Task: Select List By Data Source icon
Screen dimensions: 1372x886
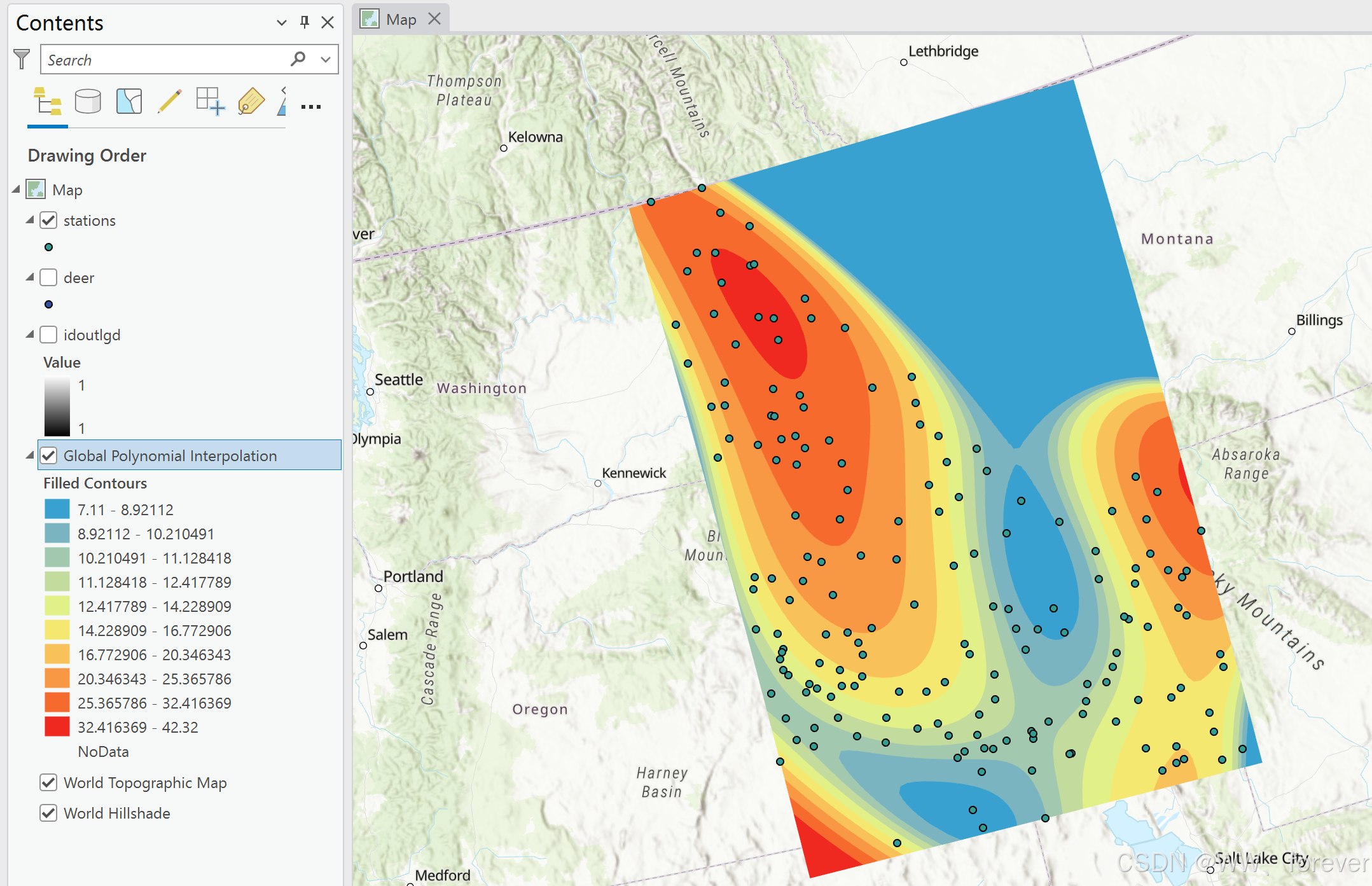Action: tap(88, 102)
